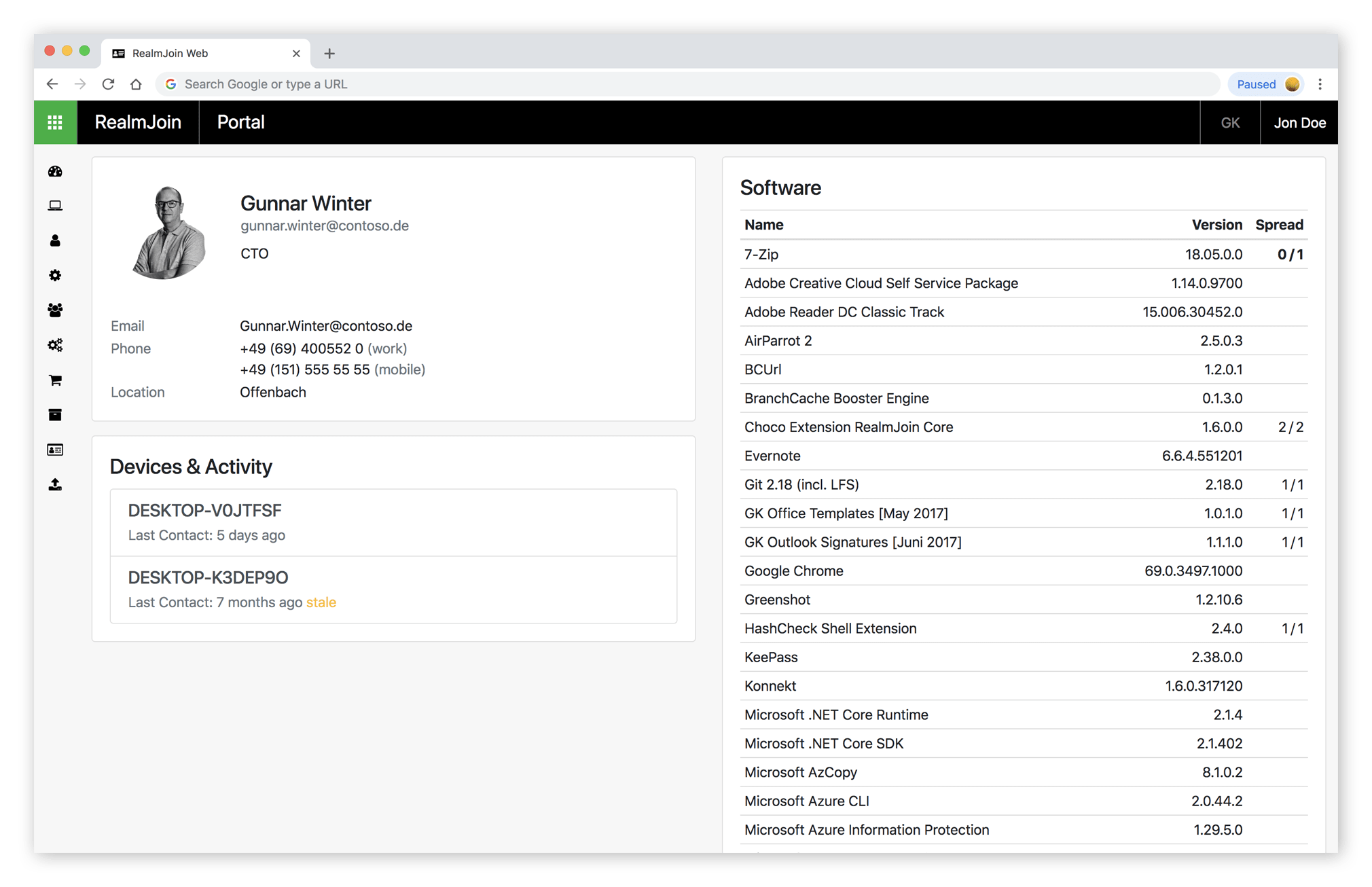Open the single gear settings icon in sidebar
The image size is (1372, 887).
(x=55, y=275)
